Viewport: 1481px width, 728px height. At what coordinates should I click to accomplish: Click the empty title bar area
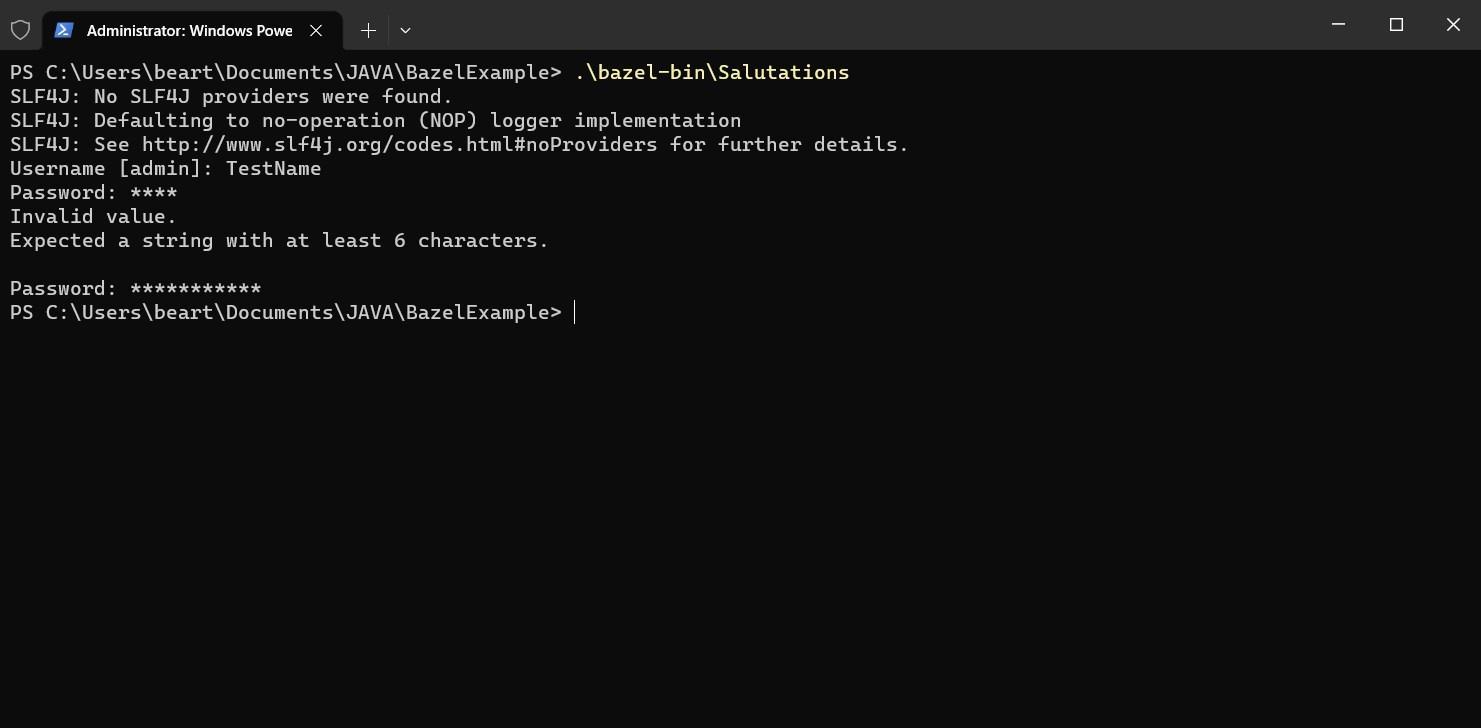tap(850, 25)
